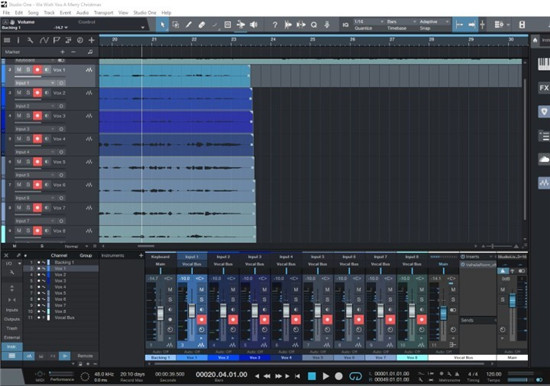Select Vox 3 in channel list

[60, 281]
